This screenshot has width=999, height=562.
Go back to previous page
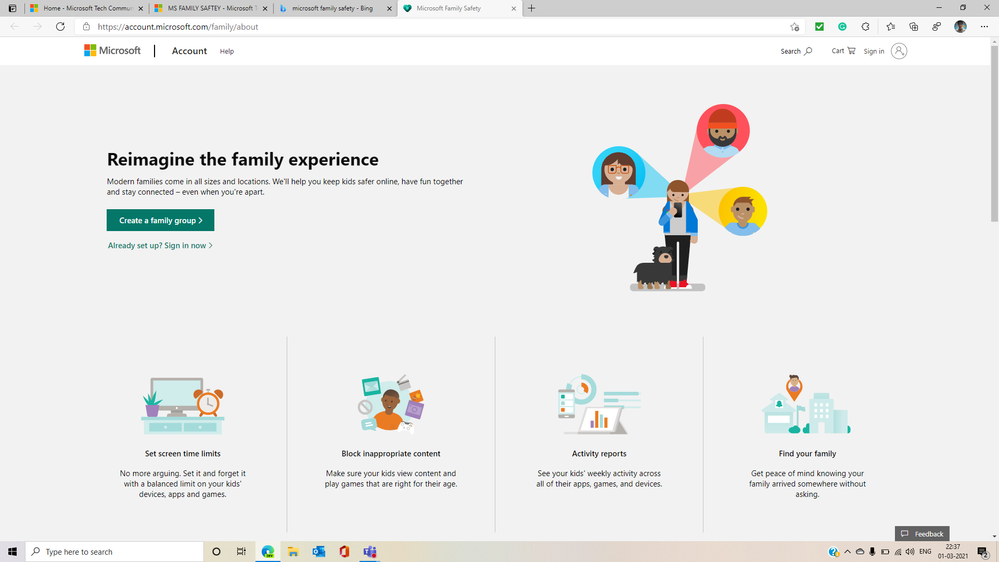15,27
